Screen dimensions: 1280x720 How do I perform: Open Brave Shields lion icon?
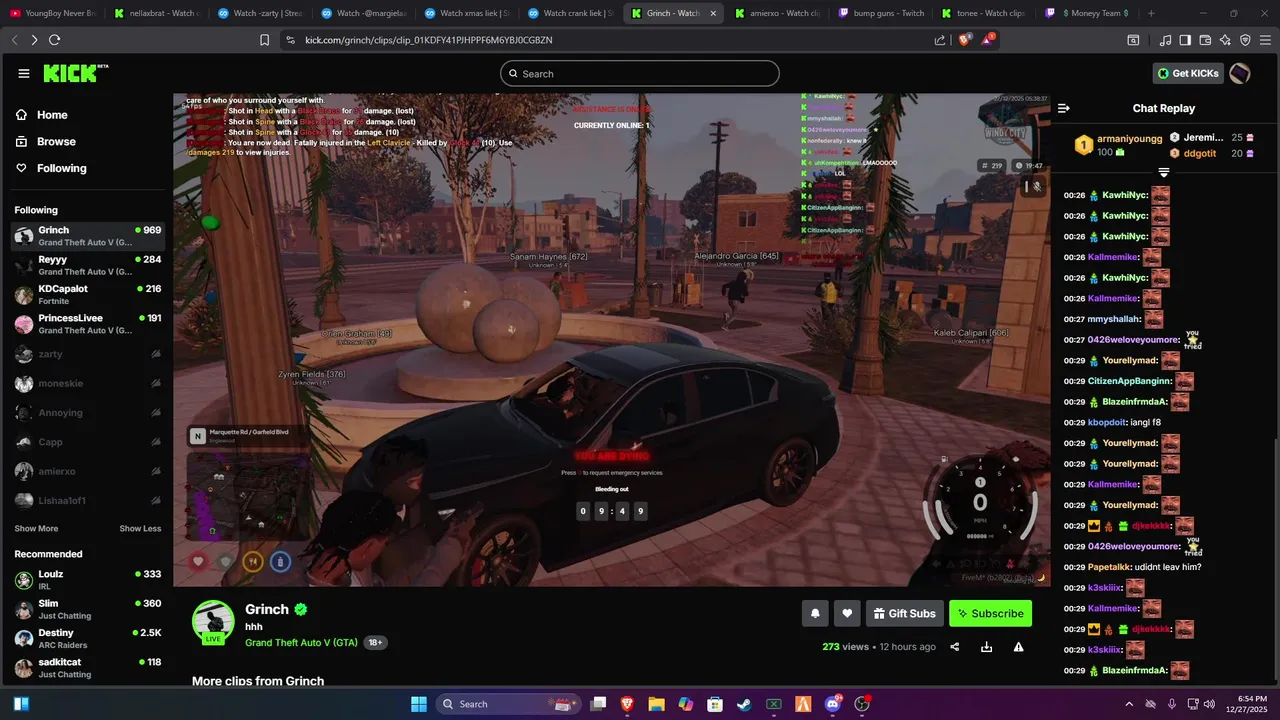(x=964, y=40)
